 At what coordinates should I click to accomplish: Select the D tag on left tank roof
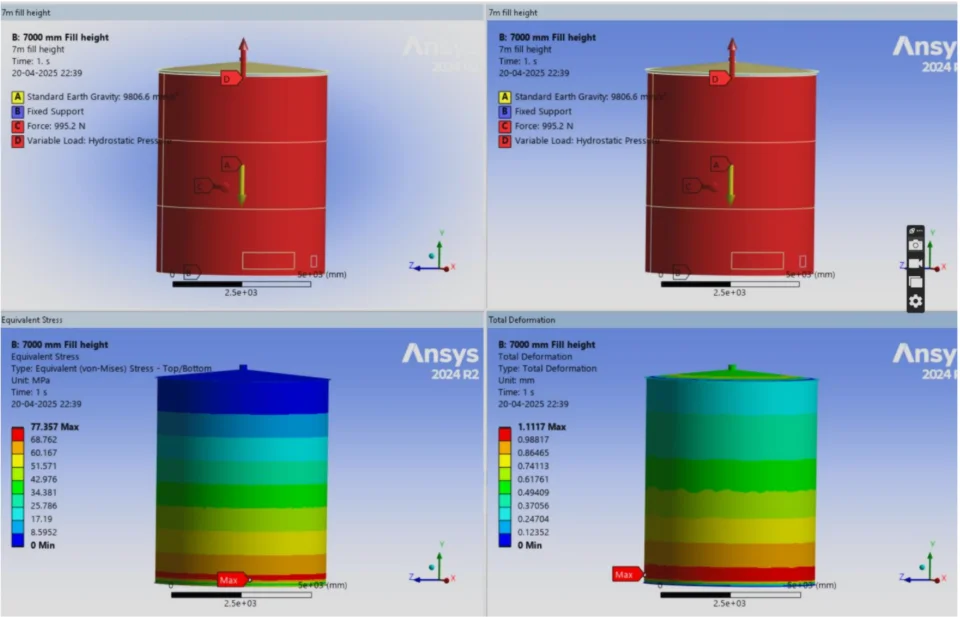point(231,78)
